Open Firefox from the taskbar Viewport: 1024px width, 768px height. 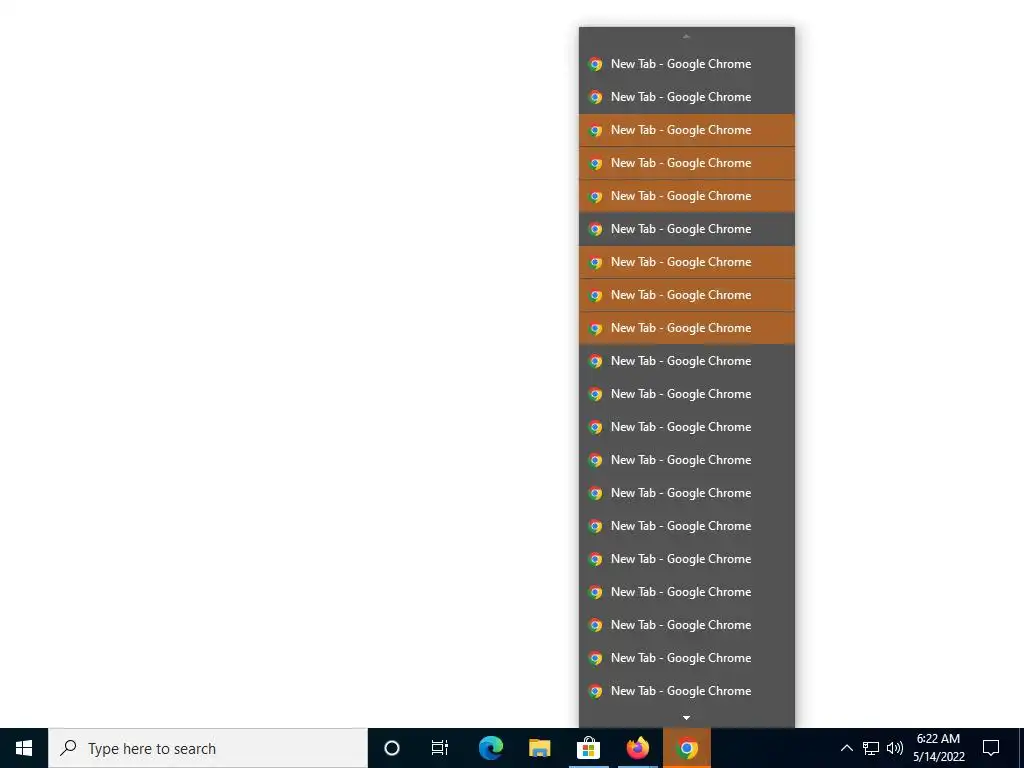[x=637, y=748]
